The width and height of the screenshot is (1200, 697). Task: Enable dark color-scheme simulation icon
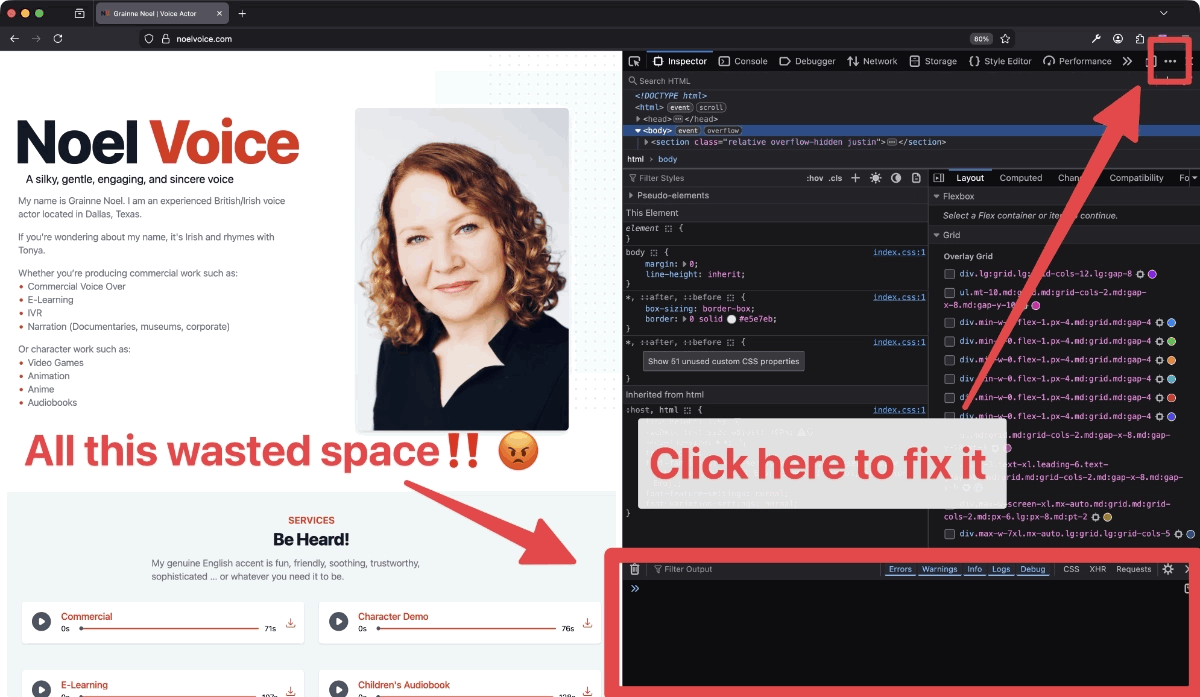(895, 178)
